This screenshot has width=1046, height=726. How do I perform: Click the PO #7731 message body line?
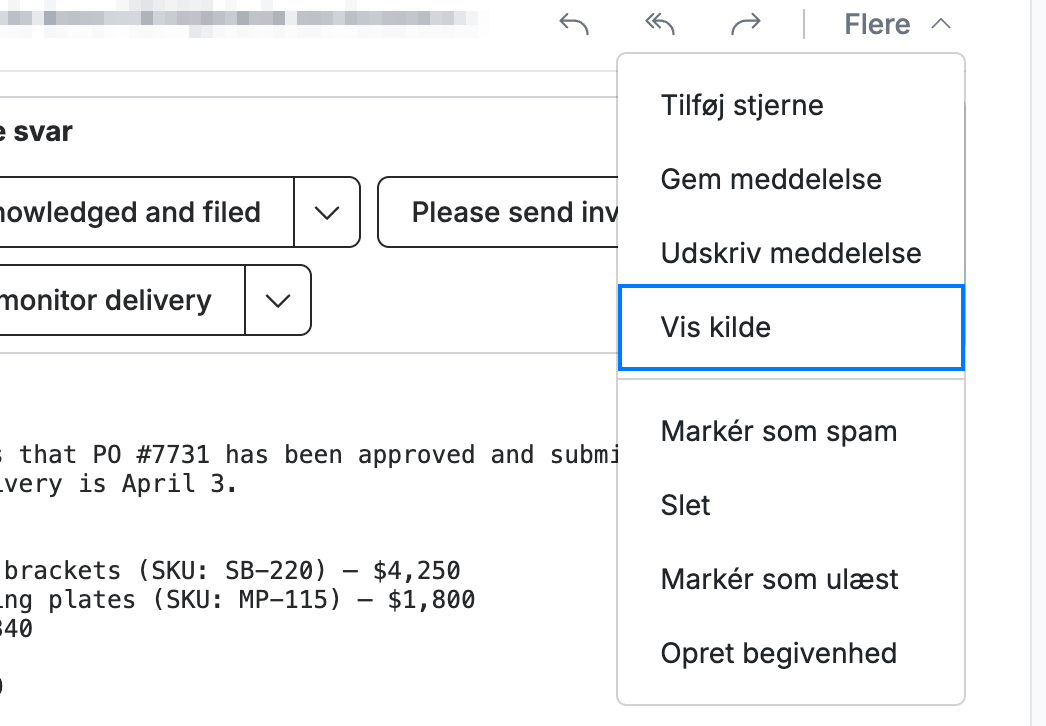310,454
